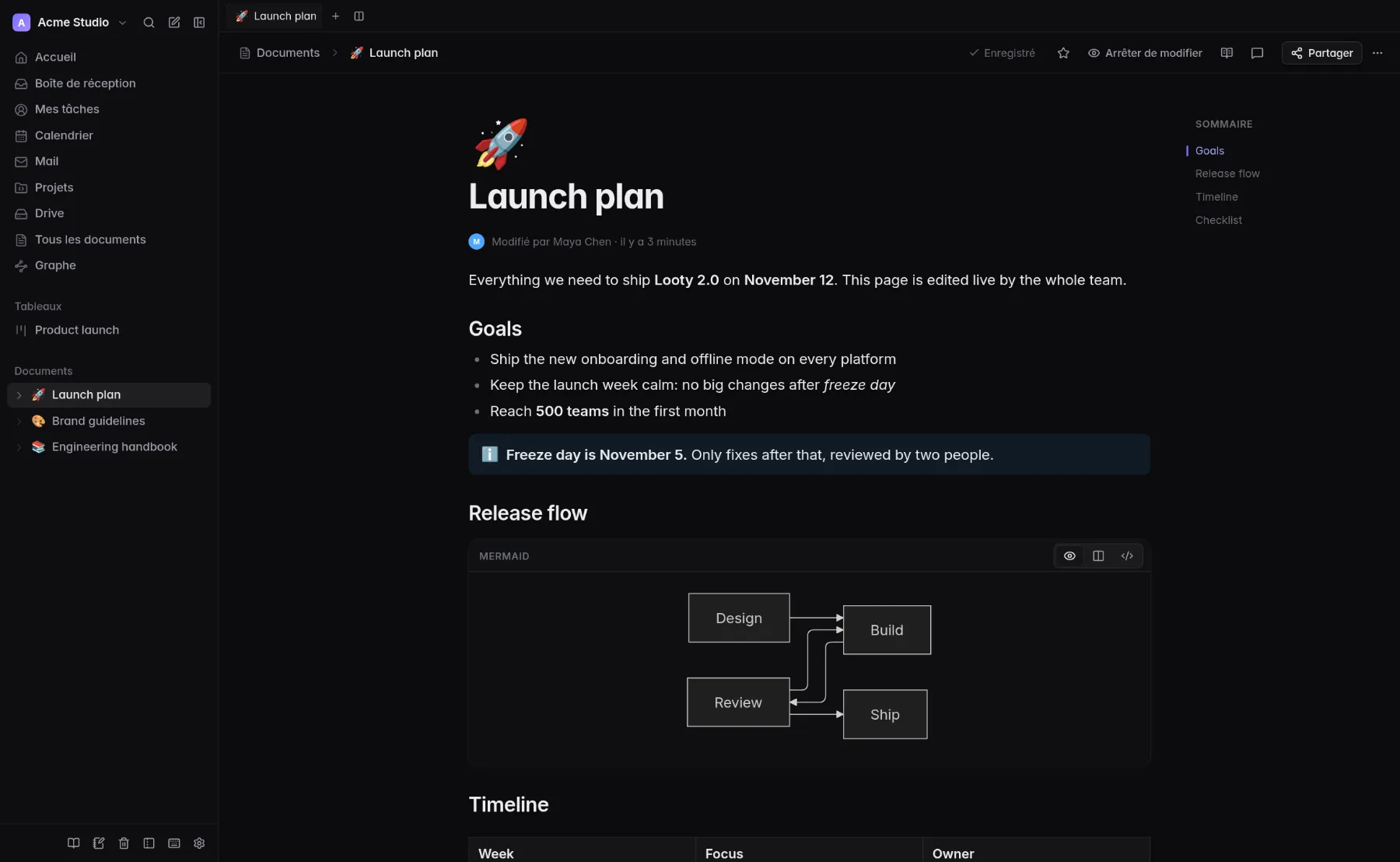Toggle Arrêter de modifier editing mode
Image resolution: width=1400 pixels, height=862 pixels.
click(1145, 53)
